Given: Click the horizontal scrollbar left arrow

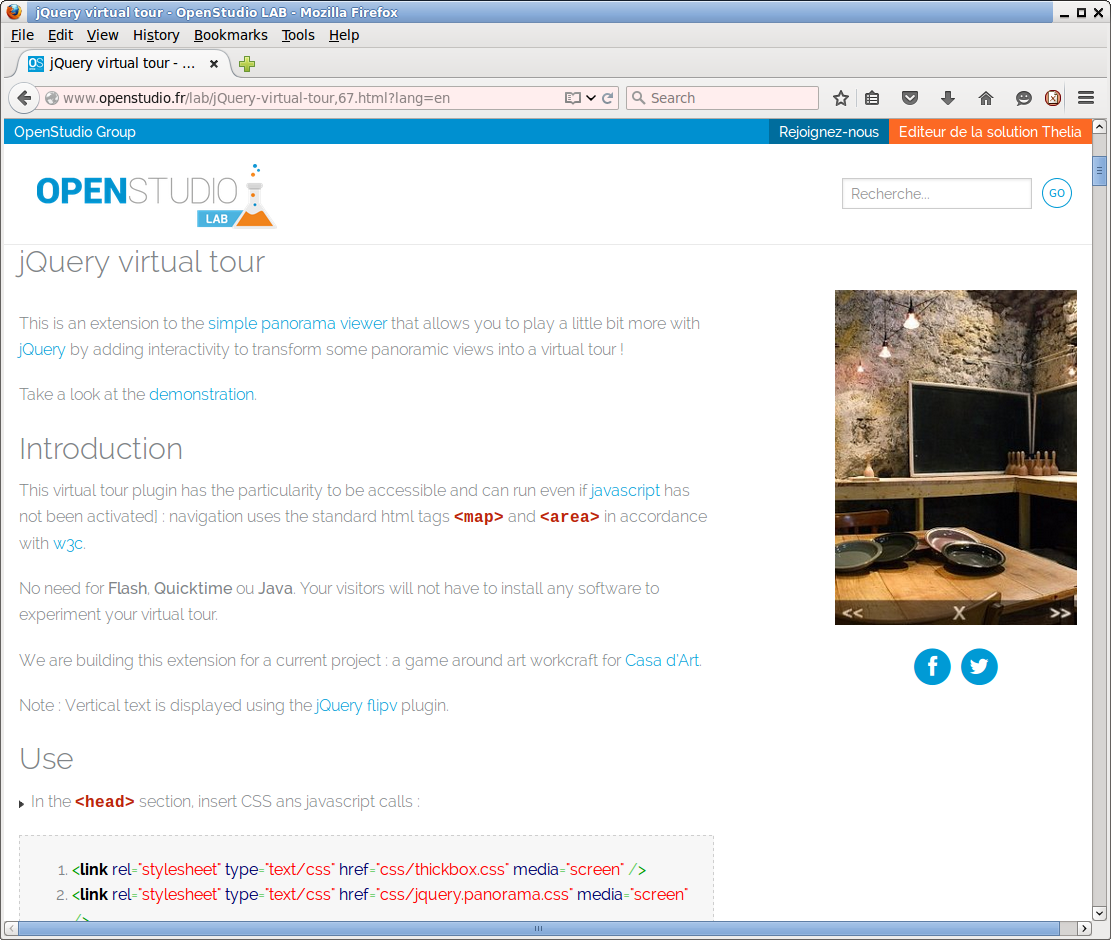Looking at the screenshot, I should tap(11, 928).
